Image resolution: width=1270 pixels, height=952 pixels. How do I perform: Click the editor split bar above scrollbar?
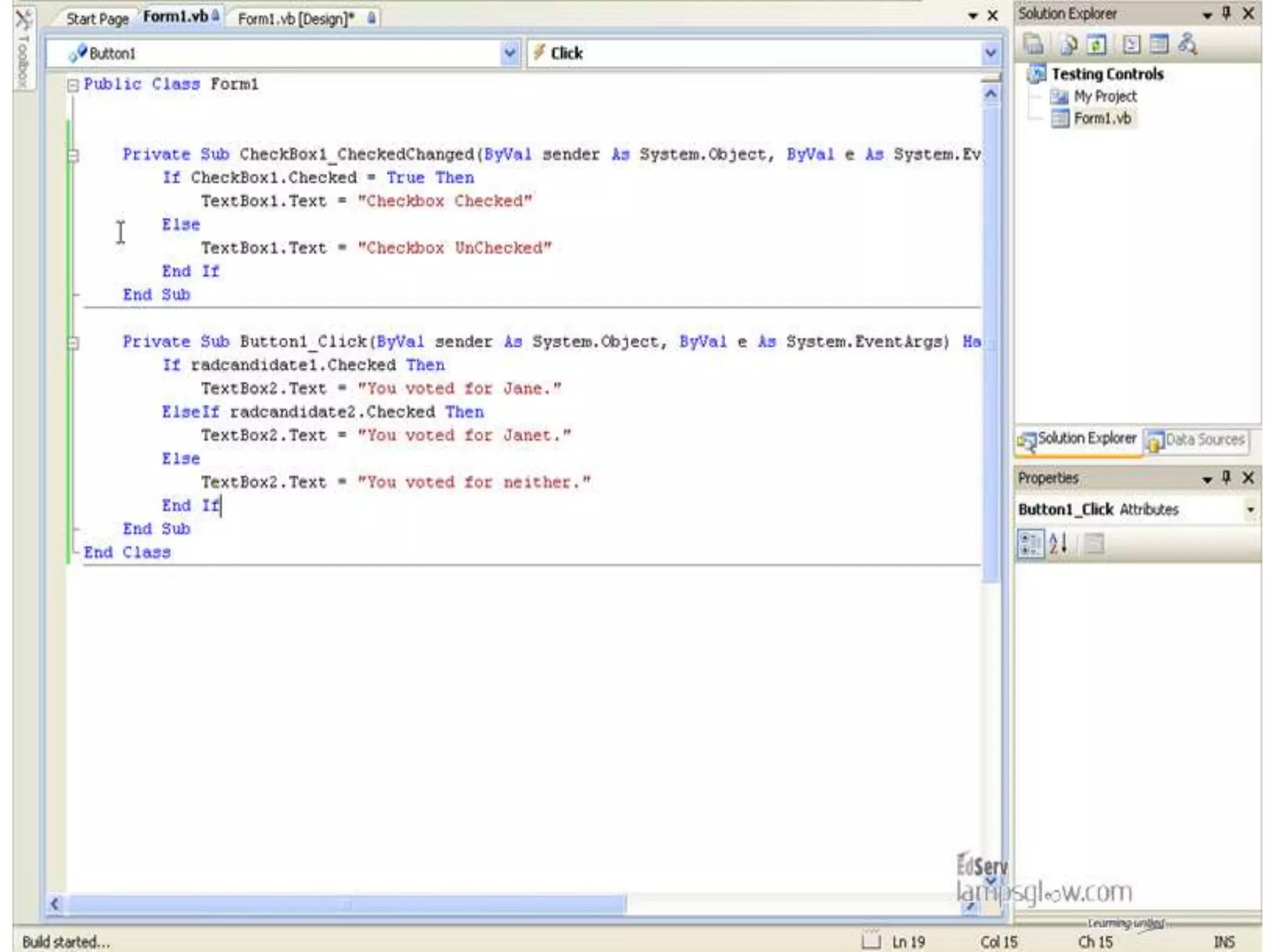991,78
